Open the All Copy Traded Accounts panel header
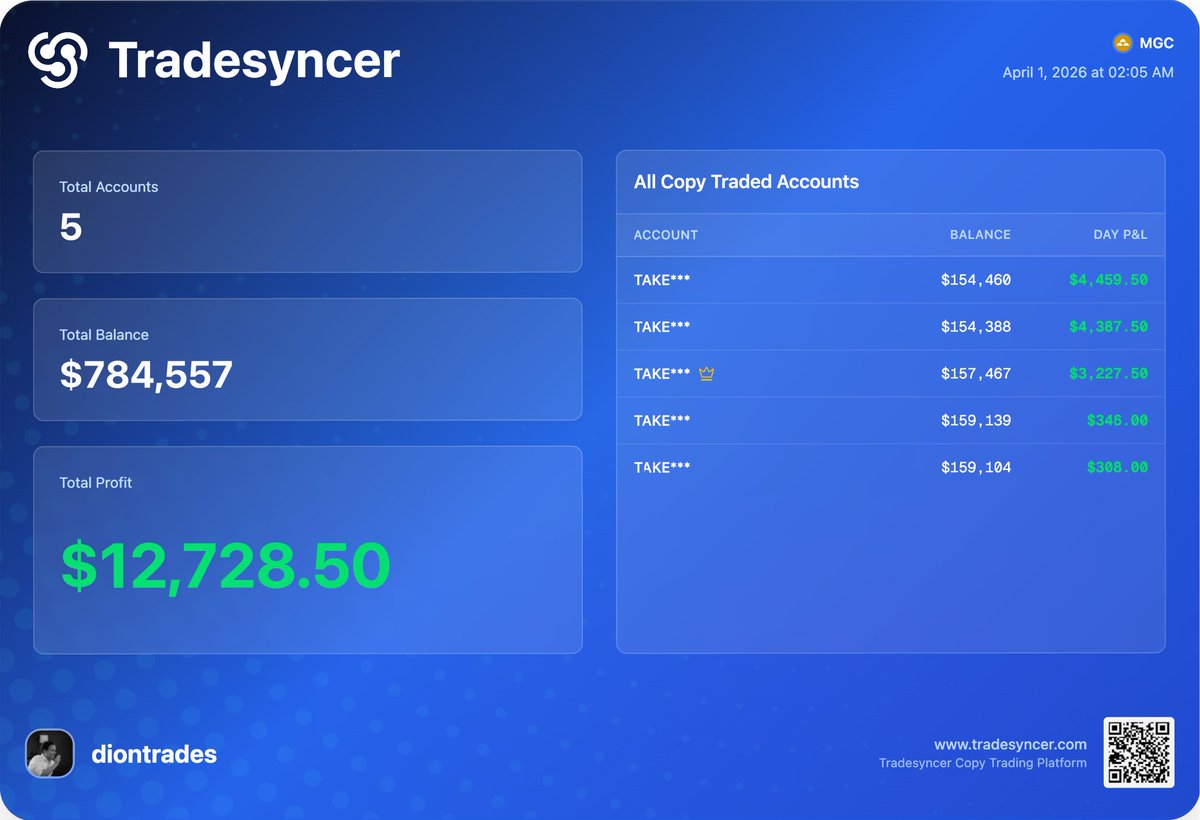 coord(745,182)
